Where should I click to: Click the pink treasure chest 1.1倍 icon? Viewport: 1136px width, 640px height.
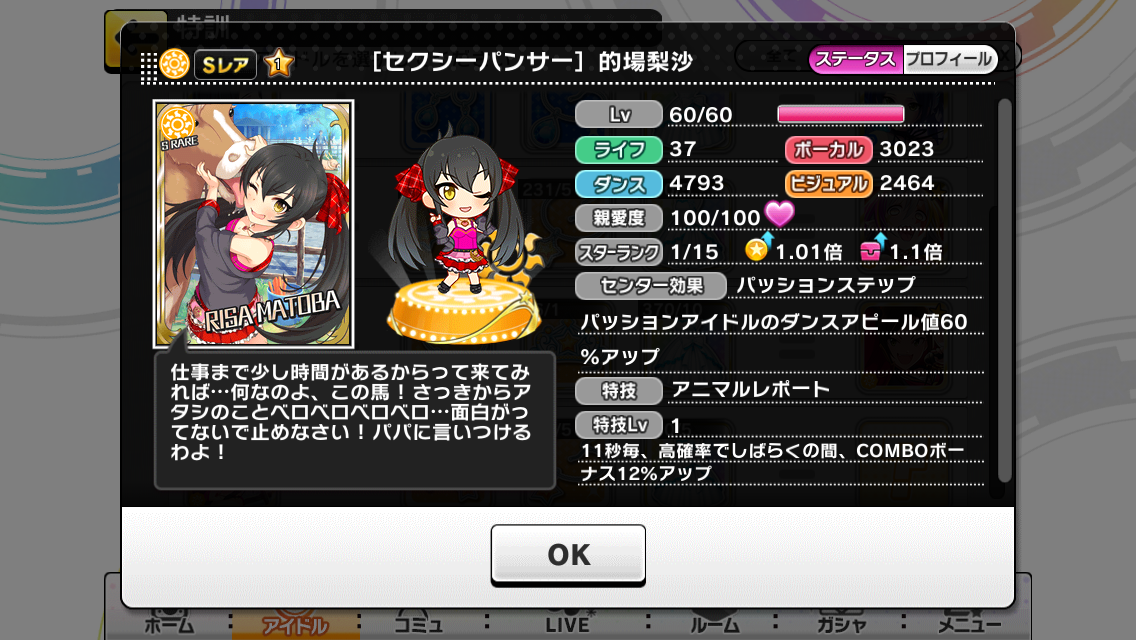[x=873, y=249]
